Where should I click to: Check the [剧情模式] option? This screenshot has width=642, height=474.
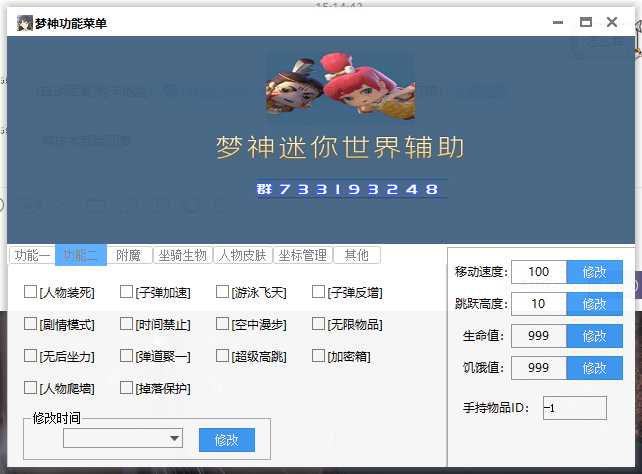pos(31,324)
